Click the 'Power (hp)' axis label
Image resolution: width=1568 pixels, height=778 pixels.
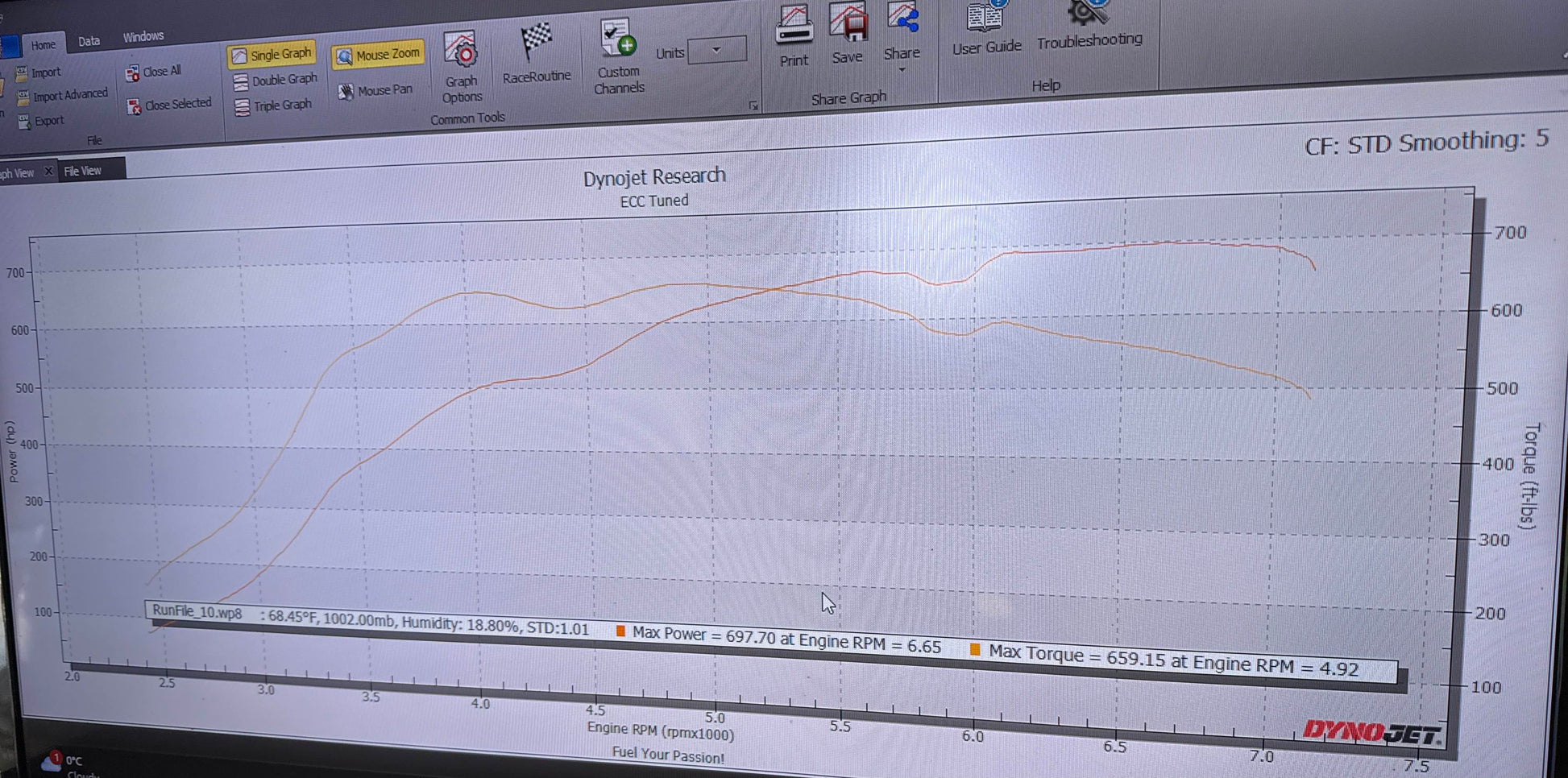pyautogui.click(x=12, y=452)
